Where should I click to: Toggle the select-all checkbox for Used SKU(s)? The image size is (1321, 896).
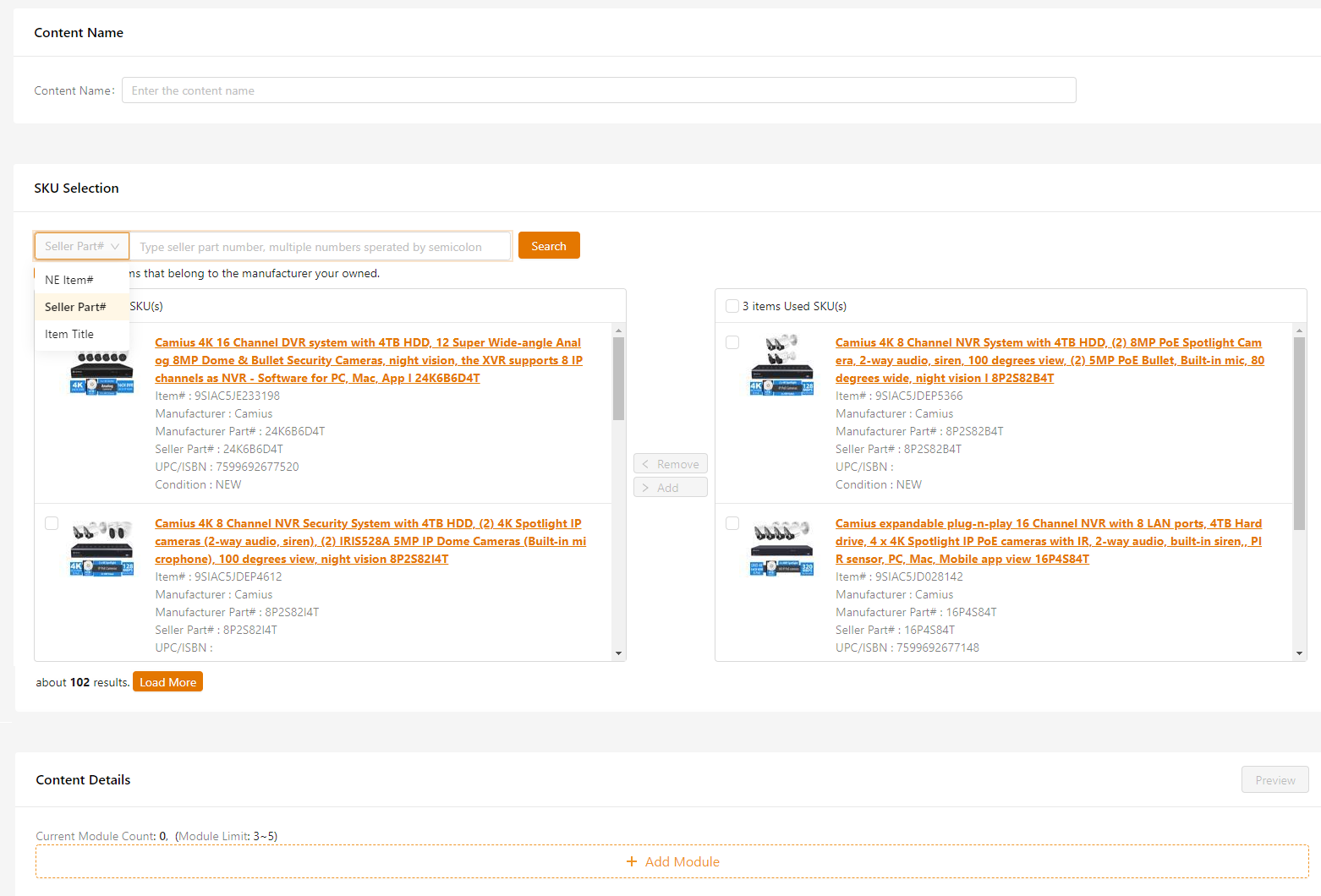click(x=732, y=306)
